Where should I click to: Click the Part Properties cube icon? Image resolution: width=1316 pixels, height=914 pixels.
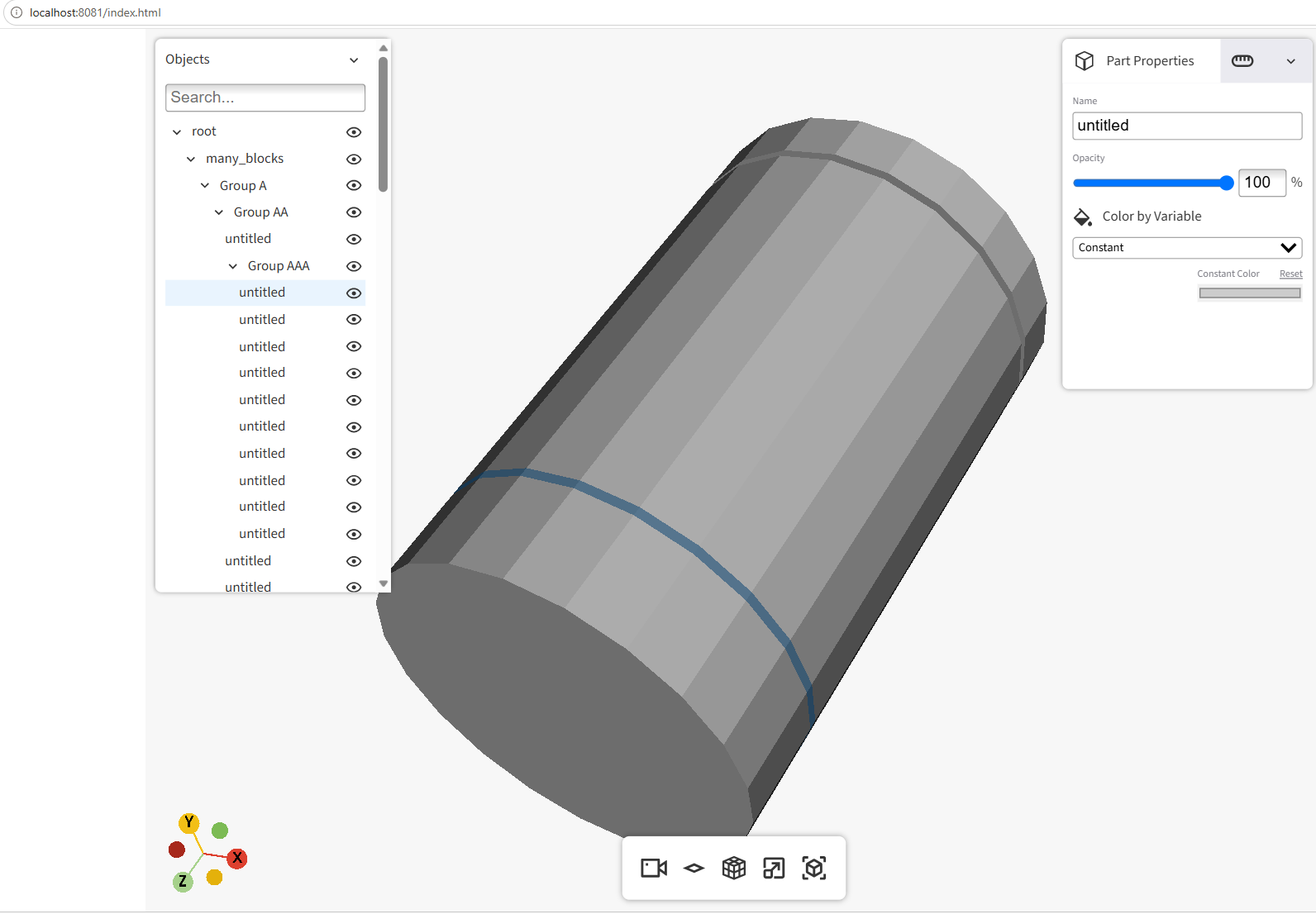point(1085,61)
